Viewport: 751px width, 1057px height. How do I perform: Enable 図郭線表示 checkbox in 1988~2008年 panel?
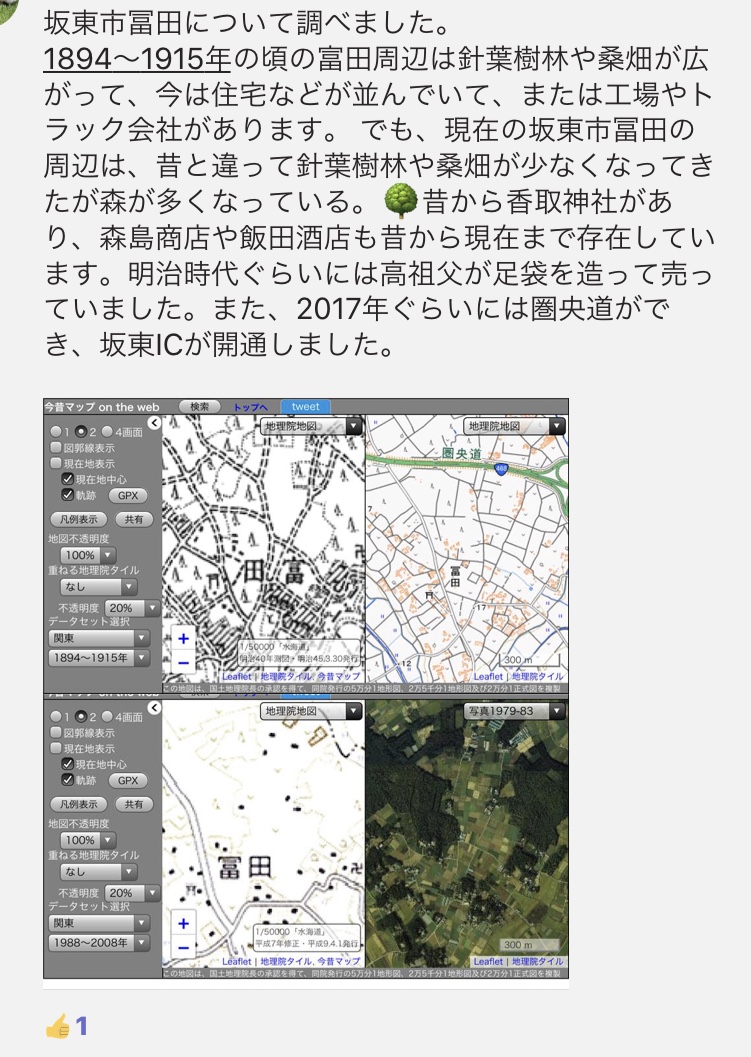[x=57, y=732]
